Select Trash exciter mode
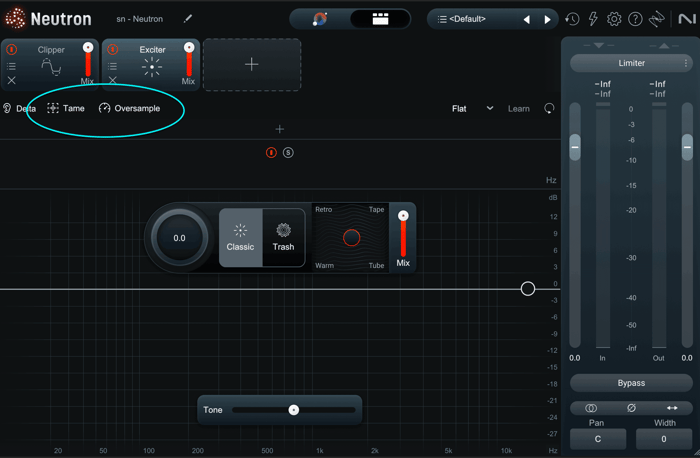The image size is (700, 458). point(283,237)
